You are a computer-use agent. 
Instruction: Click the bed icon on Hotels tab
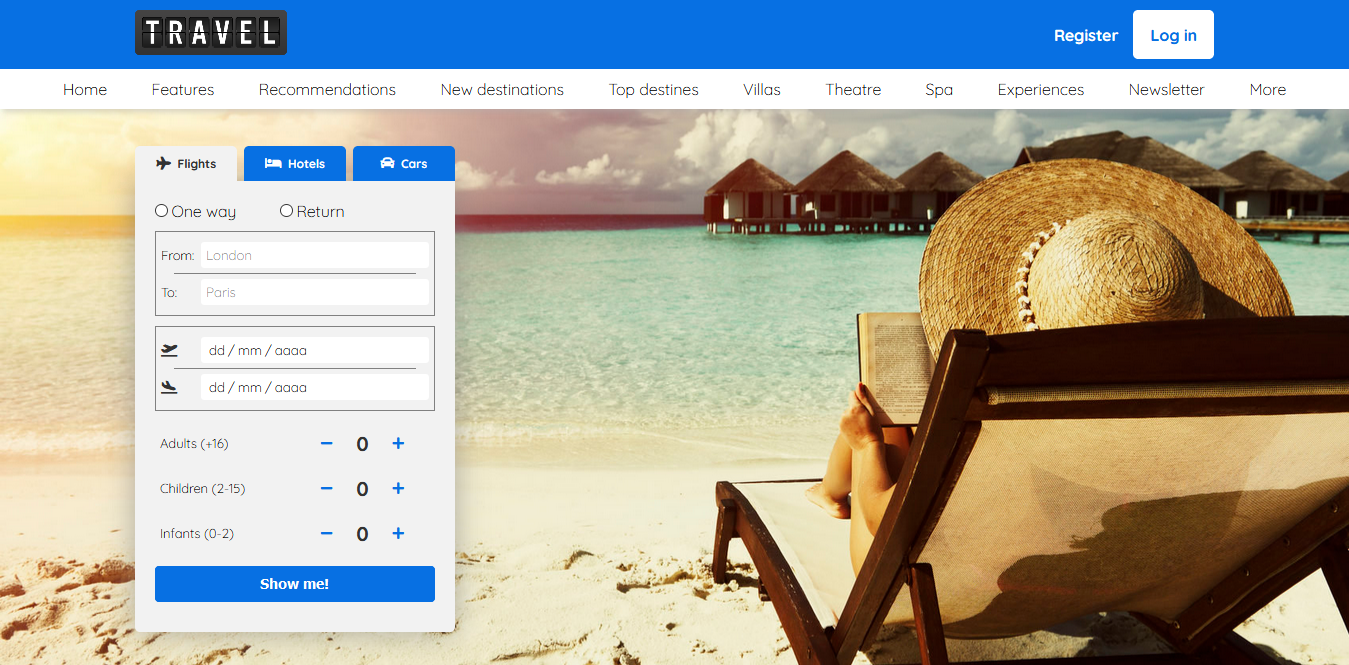[273, 163]
